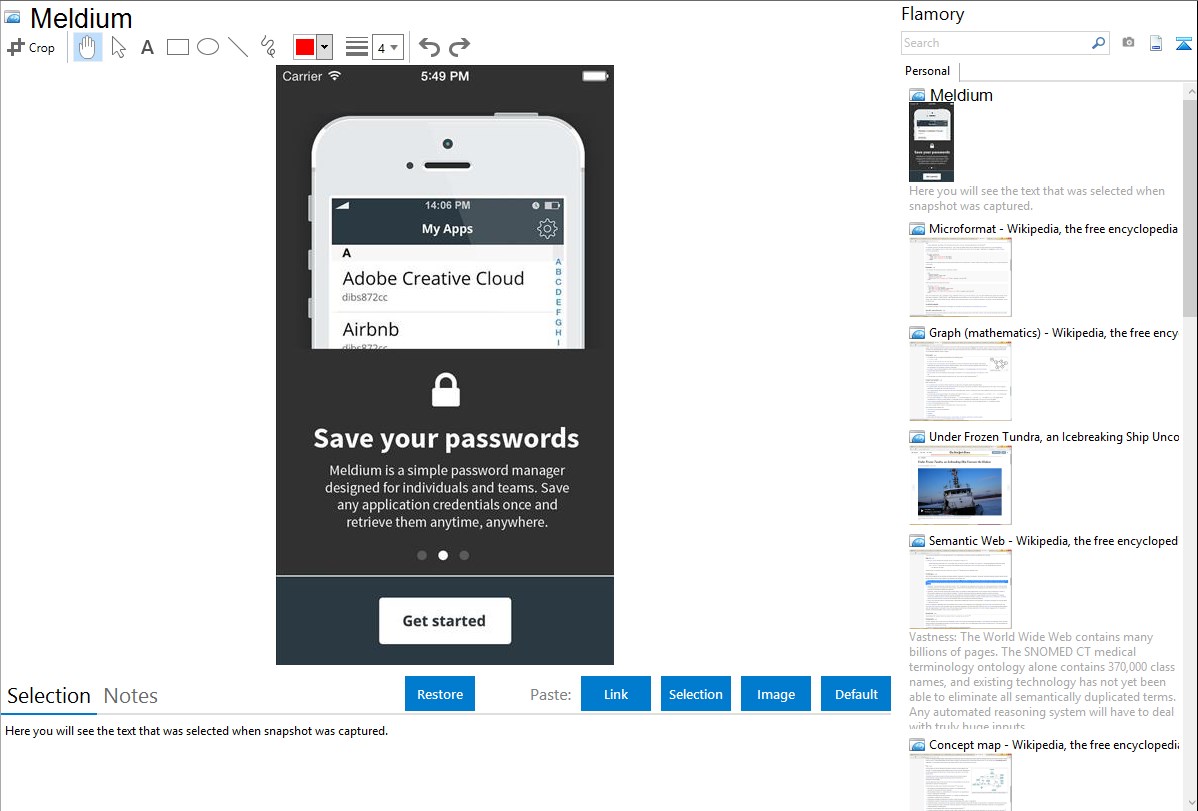Expand the line thickness dropdown
1198x811 pixels.
coord(388,47)
